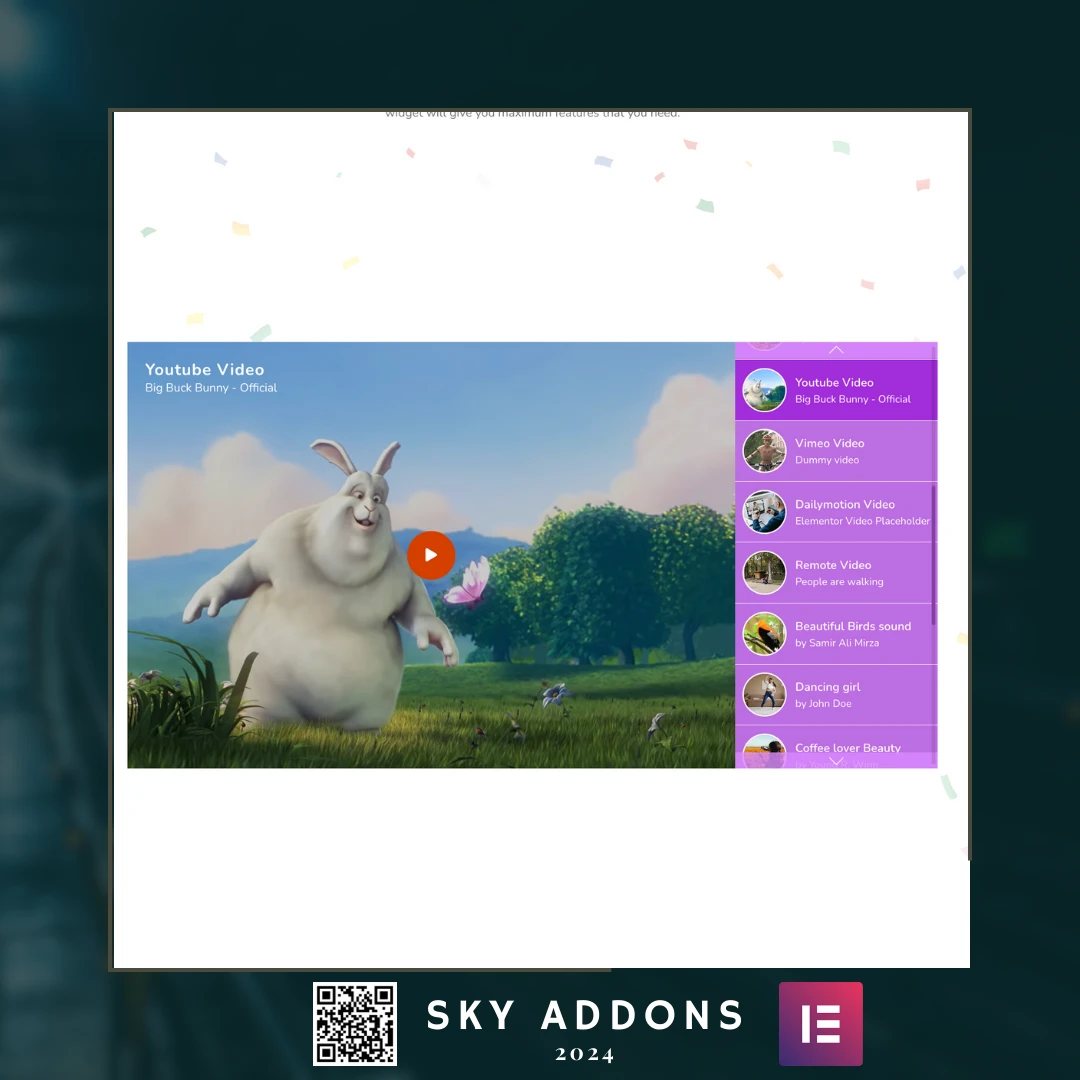Screen dimensions: 1080x1080
Task: Play the Big Buck Bunny video
Action: [430, 554]
